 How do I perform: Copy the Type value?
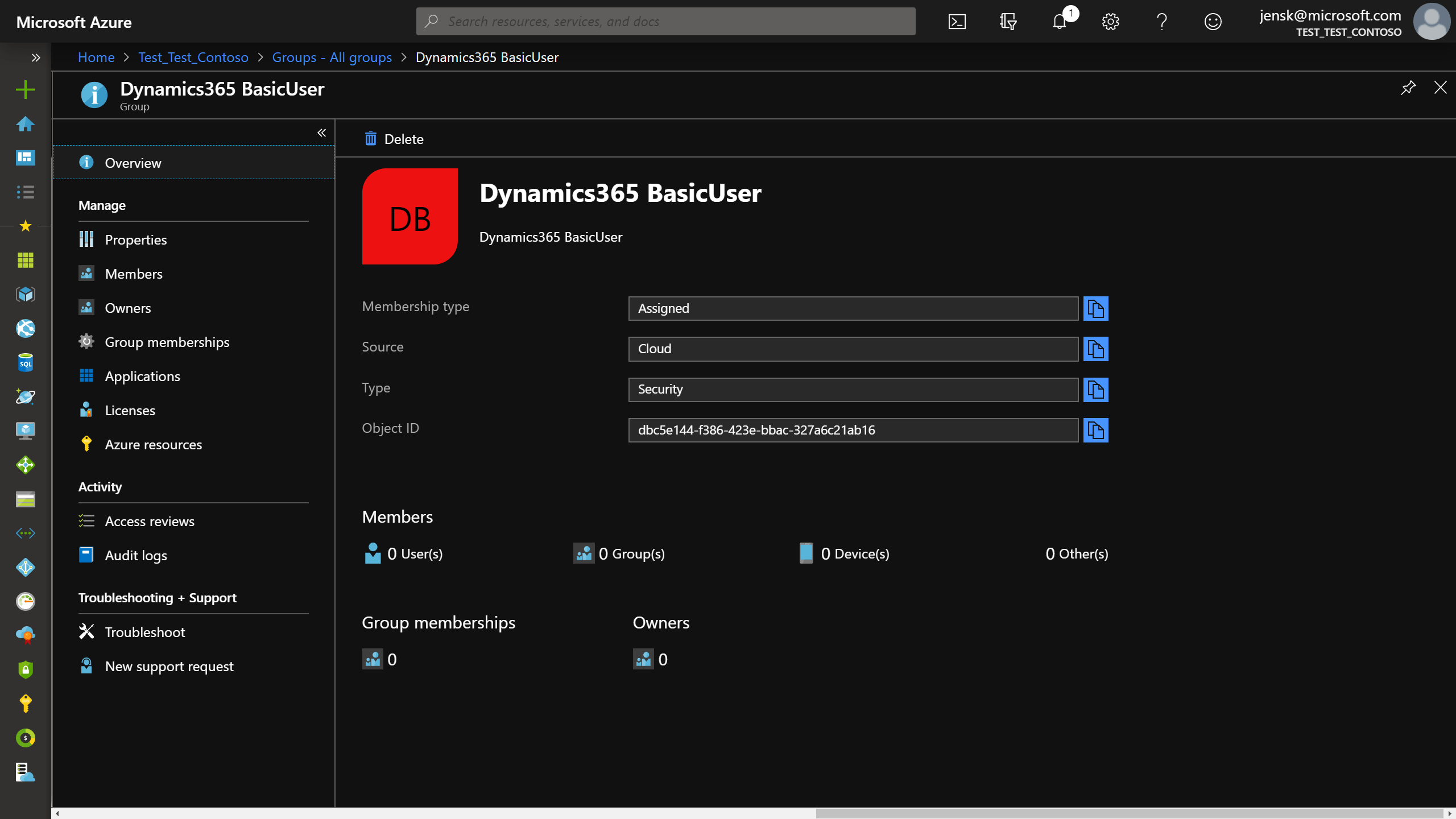[1095, 390]
